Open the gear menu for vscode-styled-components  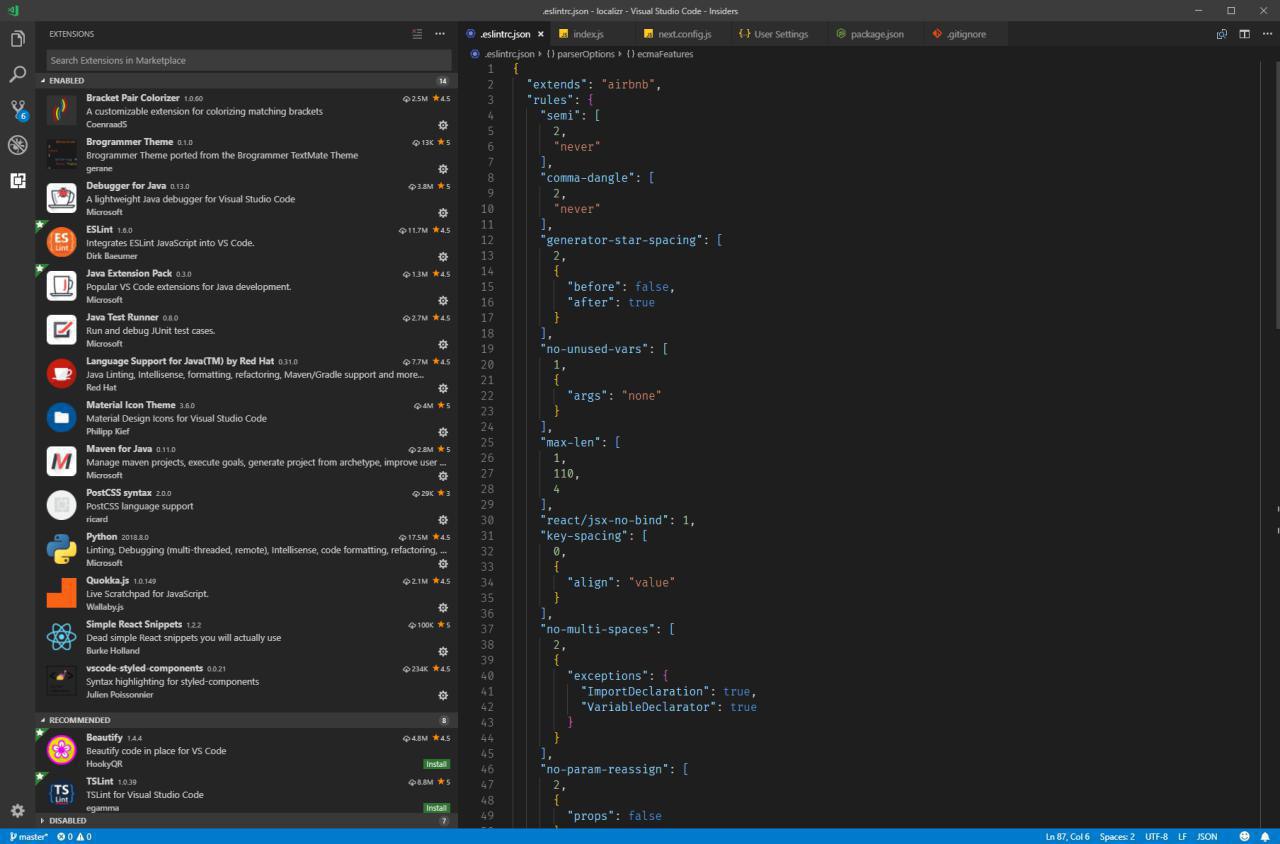point(443,695)
